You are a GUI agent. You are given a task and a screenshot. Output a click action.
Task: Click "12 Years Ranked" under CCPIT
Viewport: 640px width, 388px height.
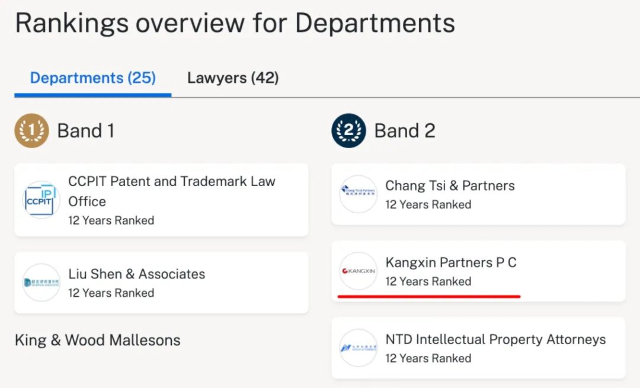[111, 220]
